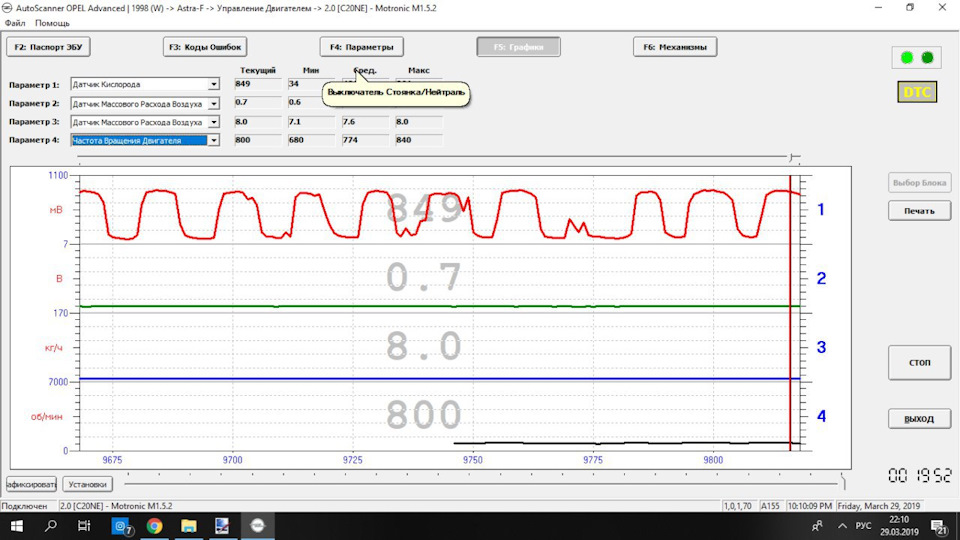Expand Параметр 2 dropdown arrow
The image size is (960, 540).
214,103
